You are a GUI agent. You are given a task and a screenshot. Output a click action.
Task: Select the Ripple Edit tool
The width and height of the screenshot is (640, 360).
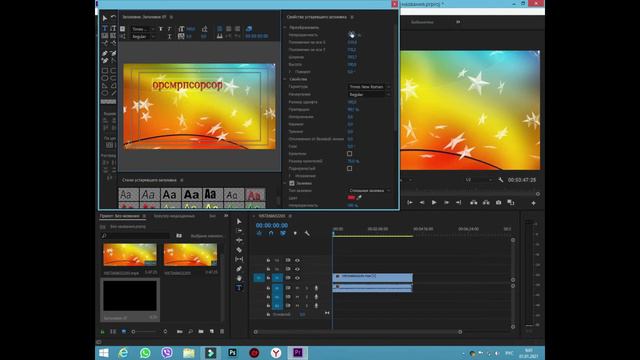tap(239, 240)
